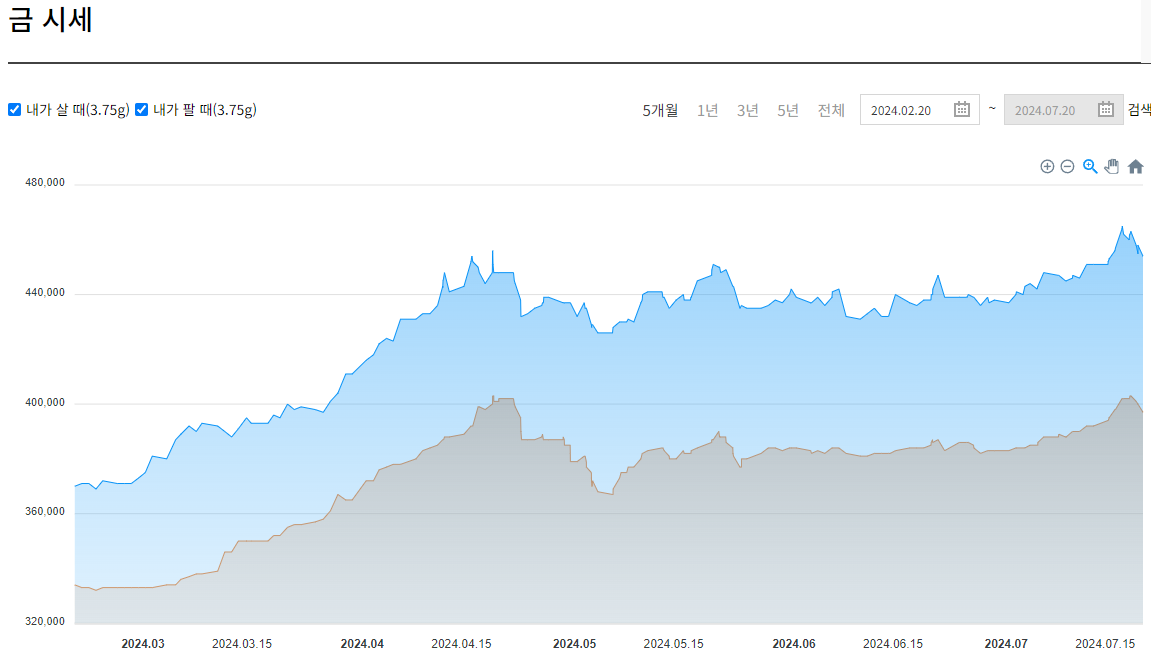Click the chart zoom out minus icon
Image resolution: width=1151 pixels, height=654 pixels.
pos(1067,167)
